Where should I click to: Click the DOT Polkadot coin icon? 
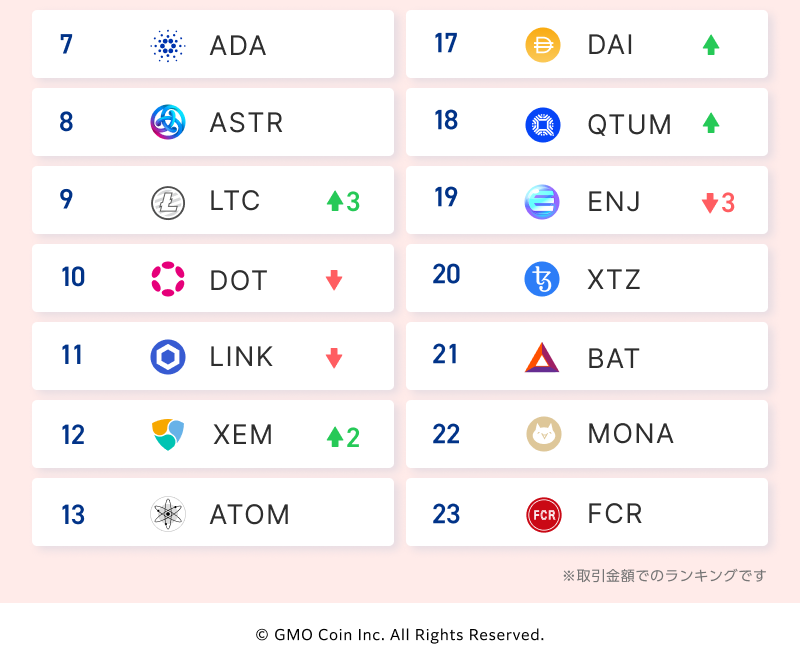pos(168,280)
